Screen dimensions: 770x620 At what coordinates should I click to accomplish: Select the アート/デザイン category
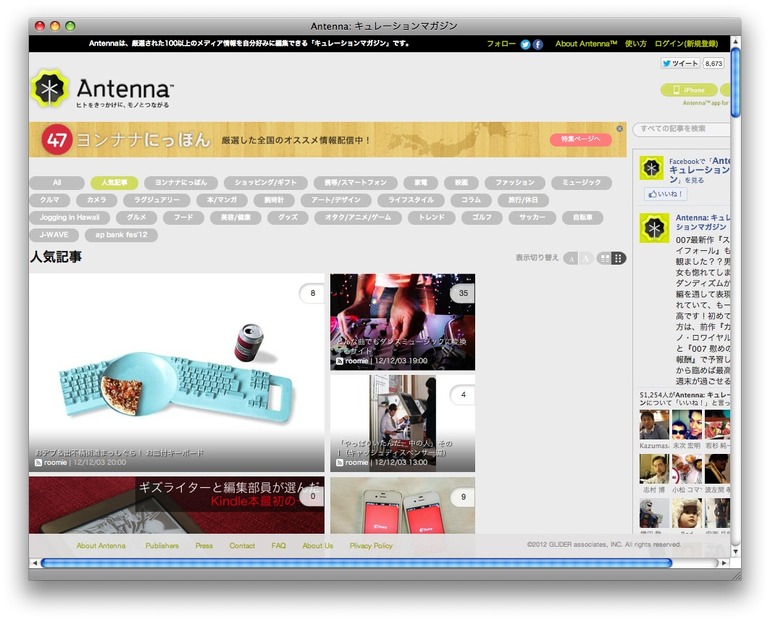tap(336, 200)
